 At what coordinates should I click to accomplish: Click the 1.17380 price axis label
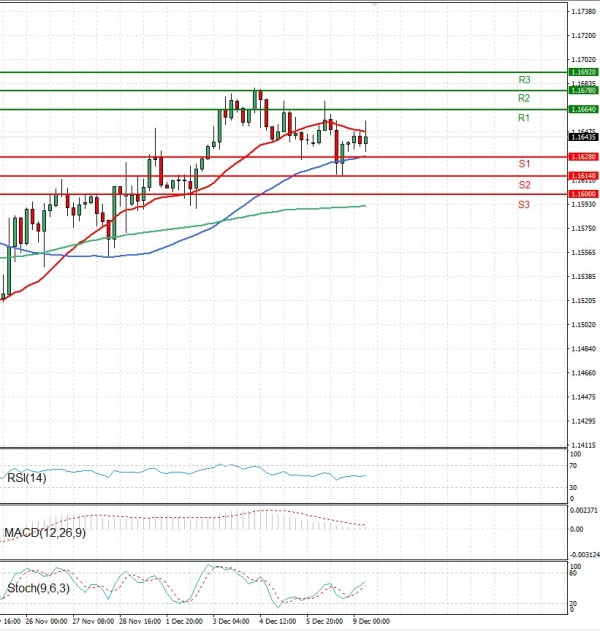pos(583,11)
